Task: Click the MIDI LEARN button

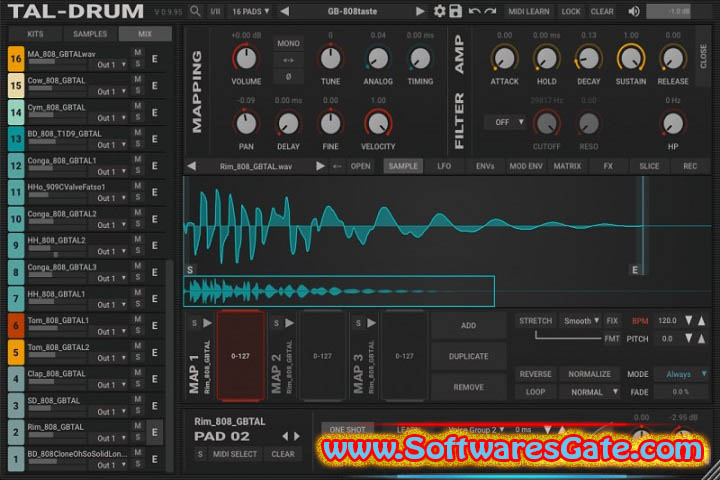Action: [x=529, y=11]
